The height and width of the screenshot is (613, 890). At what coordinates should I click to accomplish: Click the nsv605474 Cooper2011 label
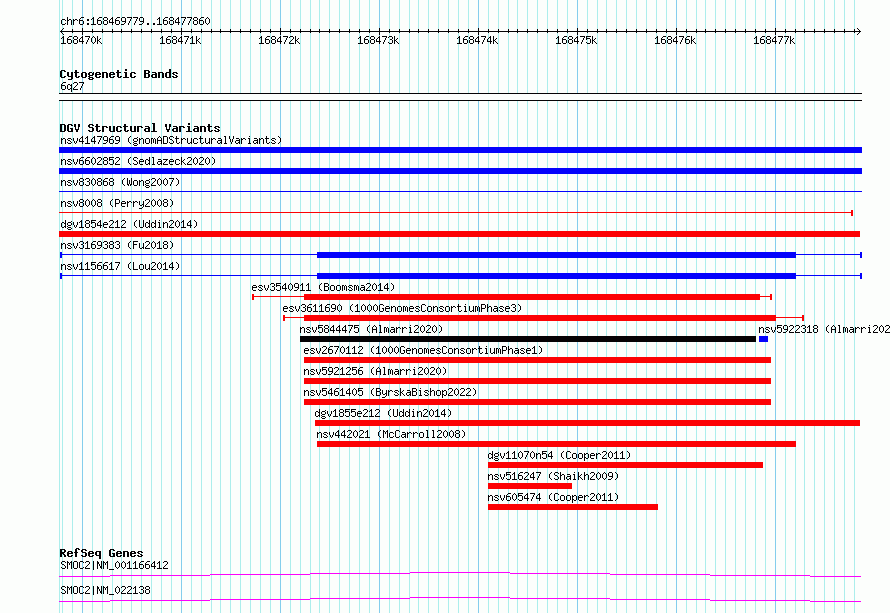tap(553, 497)
